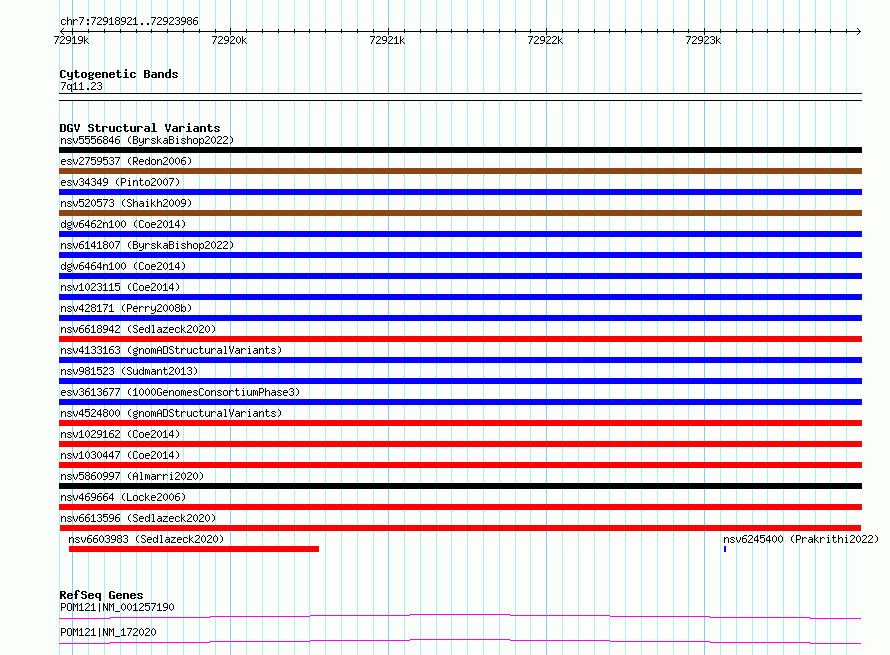Select nsv4524800 (gnomADStructuralVariants) label
The image size is (890, 655).
pos(171,413)
